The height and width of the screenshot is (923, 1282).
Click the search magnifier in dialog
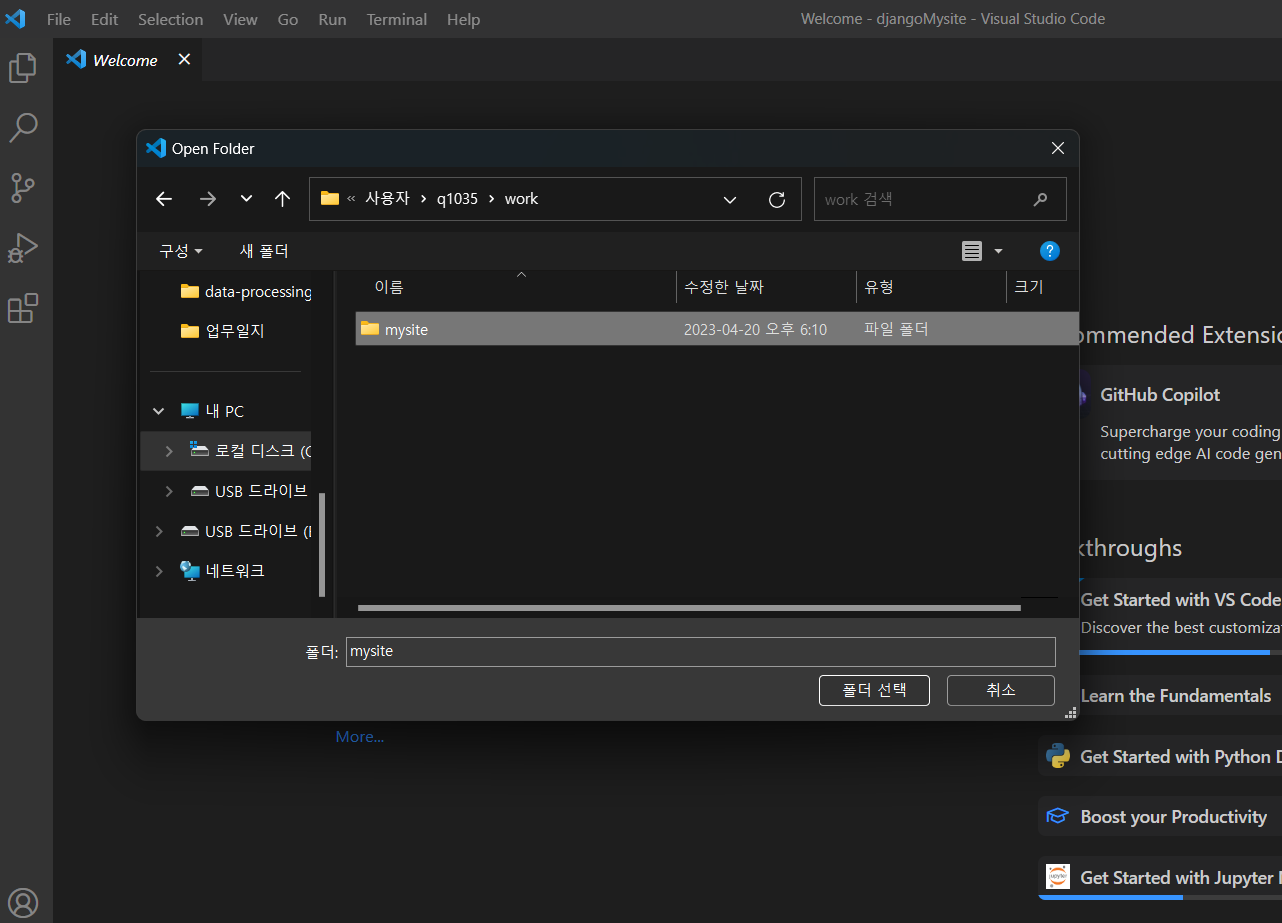(1041, 199)
